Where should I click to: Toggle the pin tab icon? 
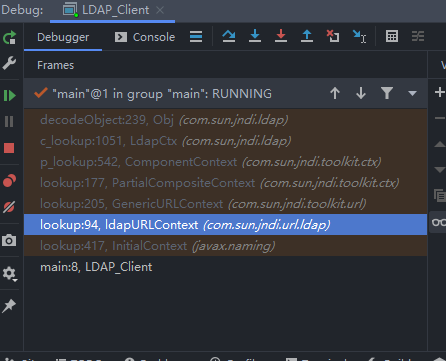(9, 306)
